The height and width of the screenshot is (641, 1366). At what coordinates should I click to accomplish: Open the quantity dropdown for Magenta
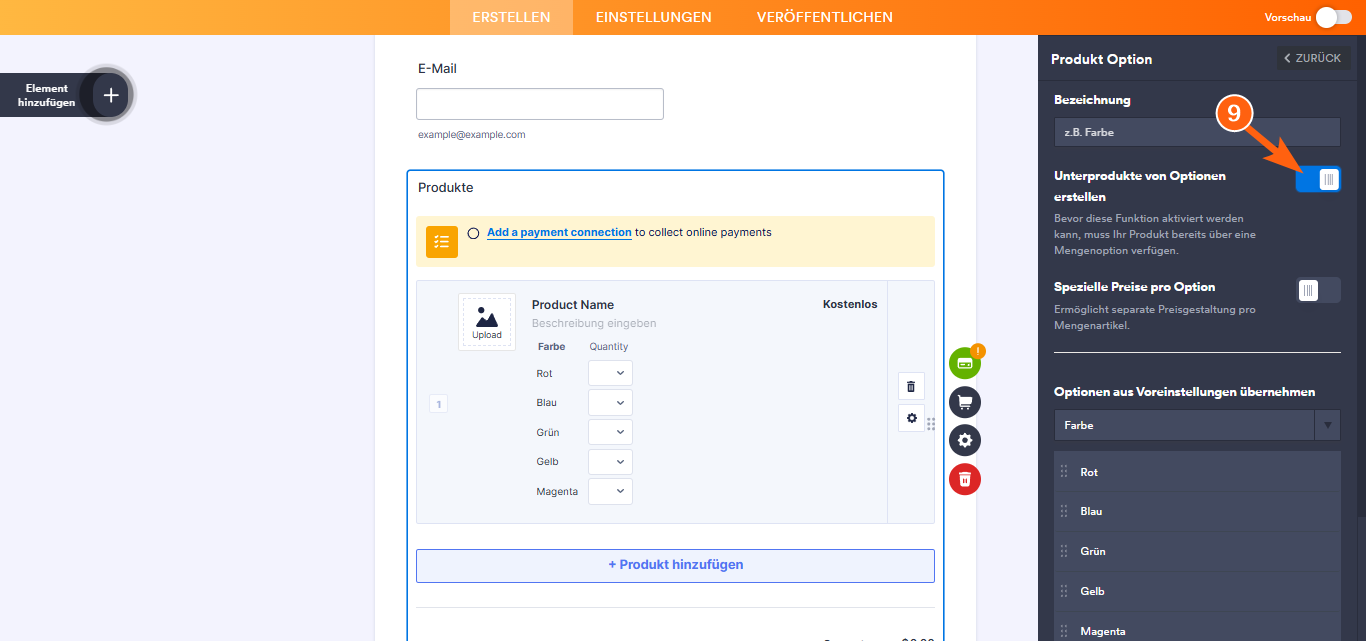tap(610, 491)
